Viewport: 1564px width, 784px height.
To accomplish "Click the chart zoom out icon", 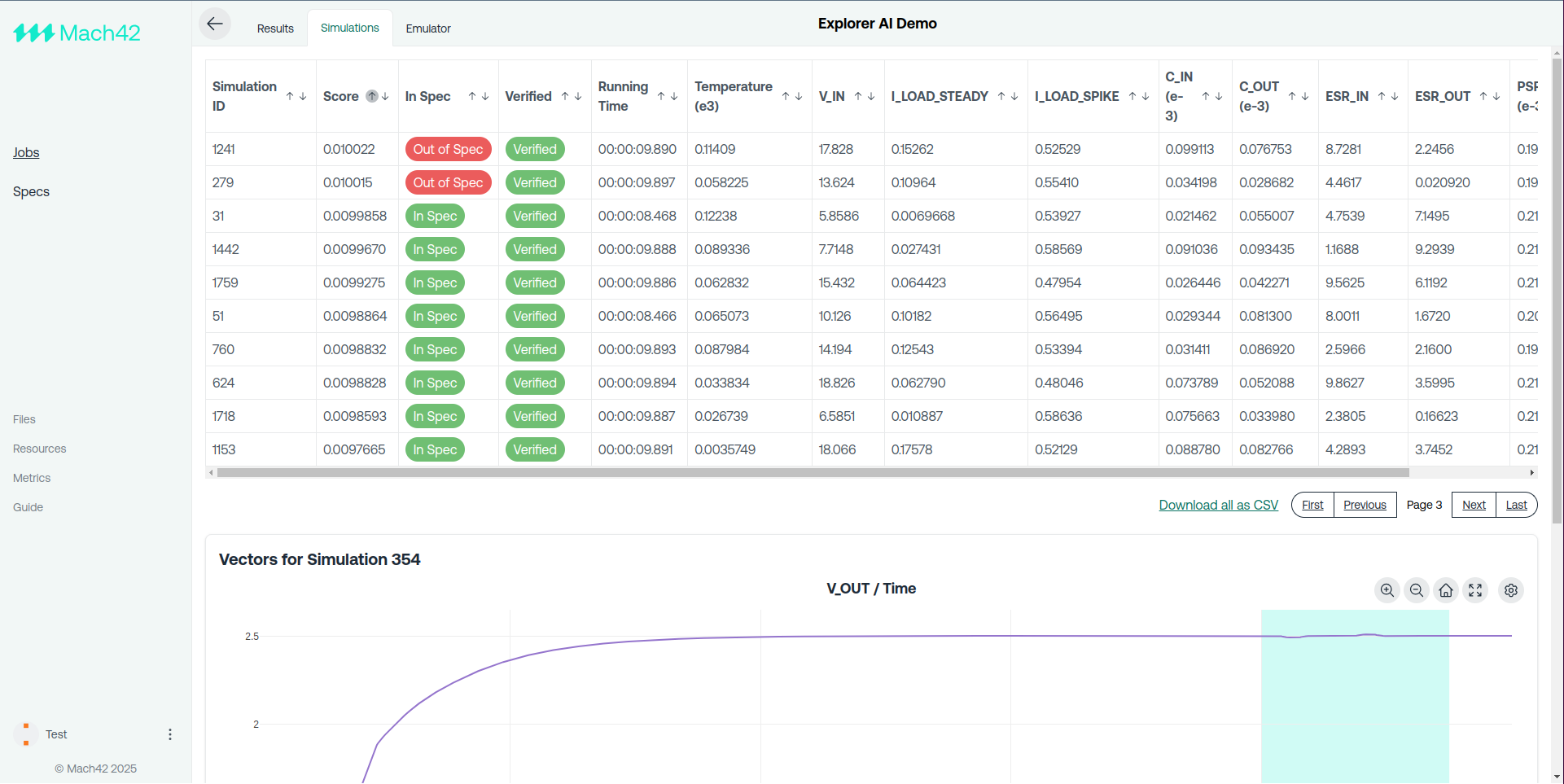I will point(1417,590).
